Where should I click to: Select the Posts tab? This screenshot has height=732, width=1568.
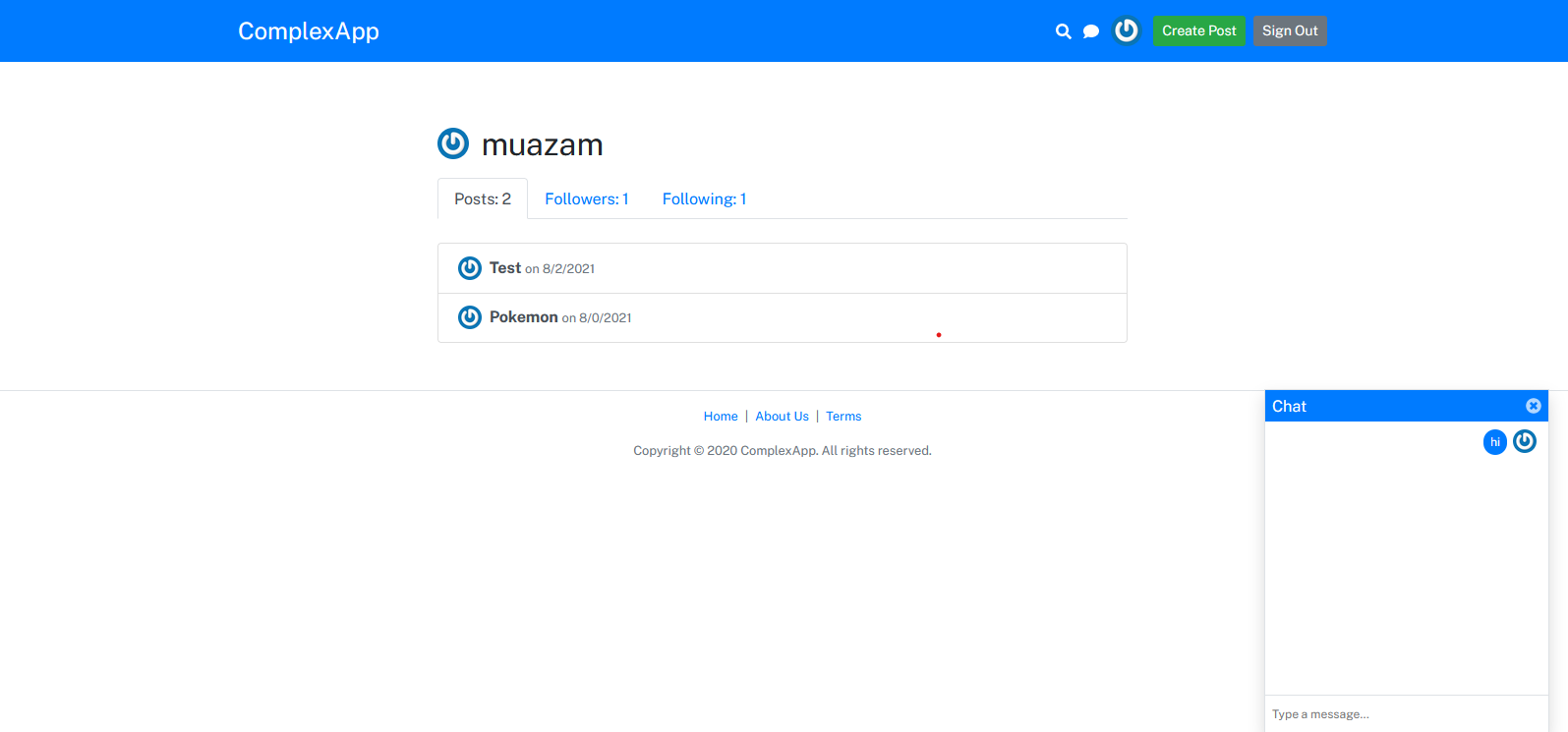point(483,198)
